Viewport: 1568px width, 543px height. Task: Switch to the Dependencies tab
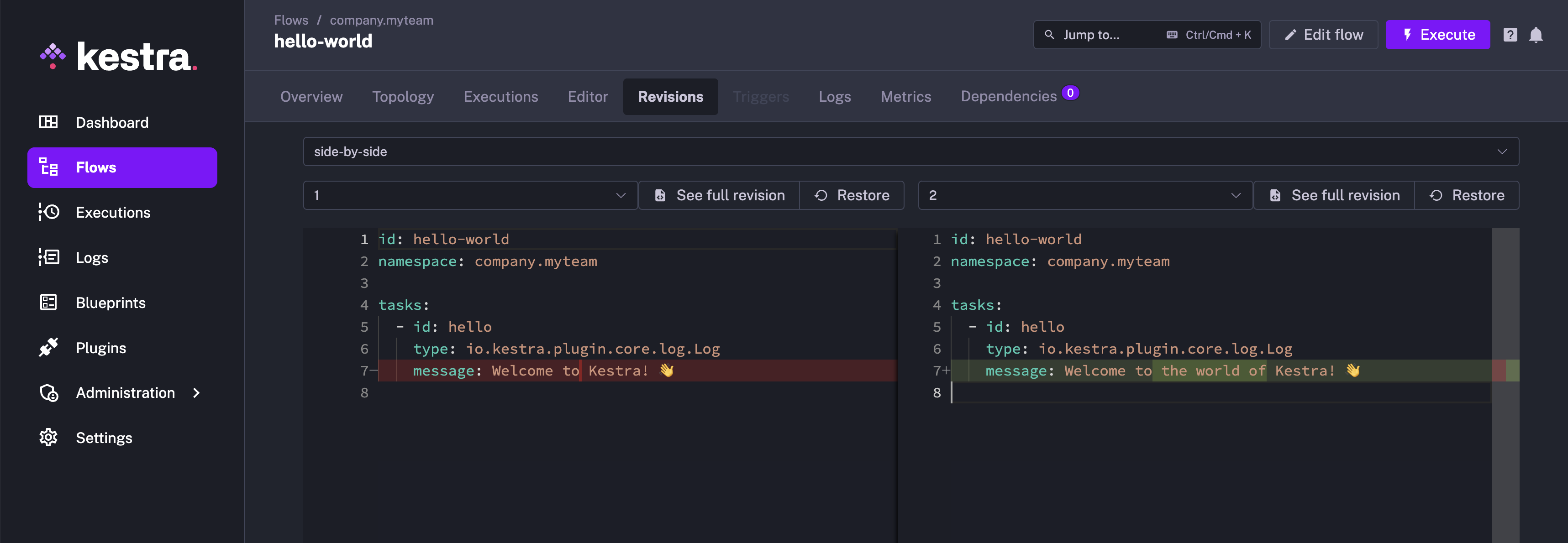(1008, 97)
